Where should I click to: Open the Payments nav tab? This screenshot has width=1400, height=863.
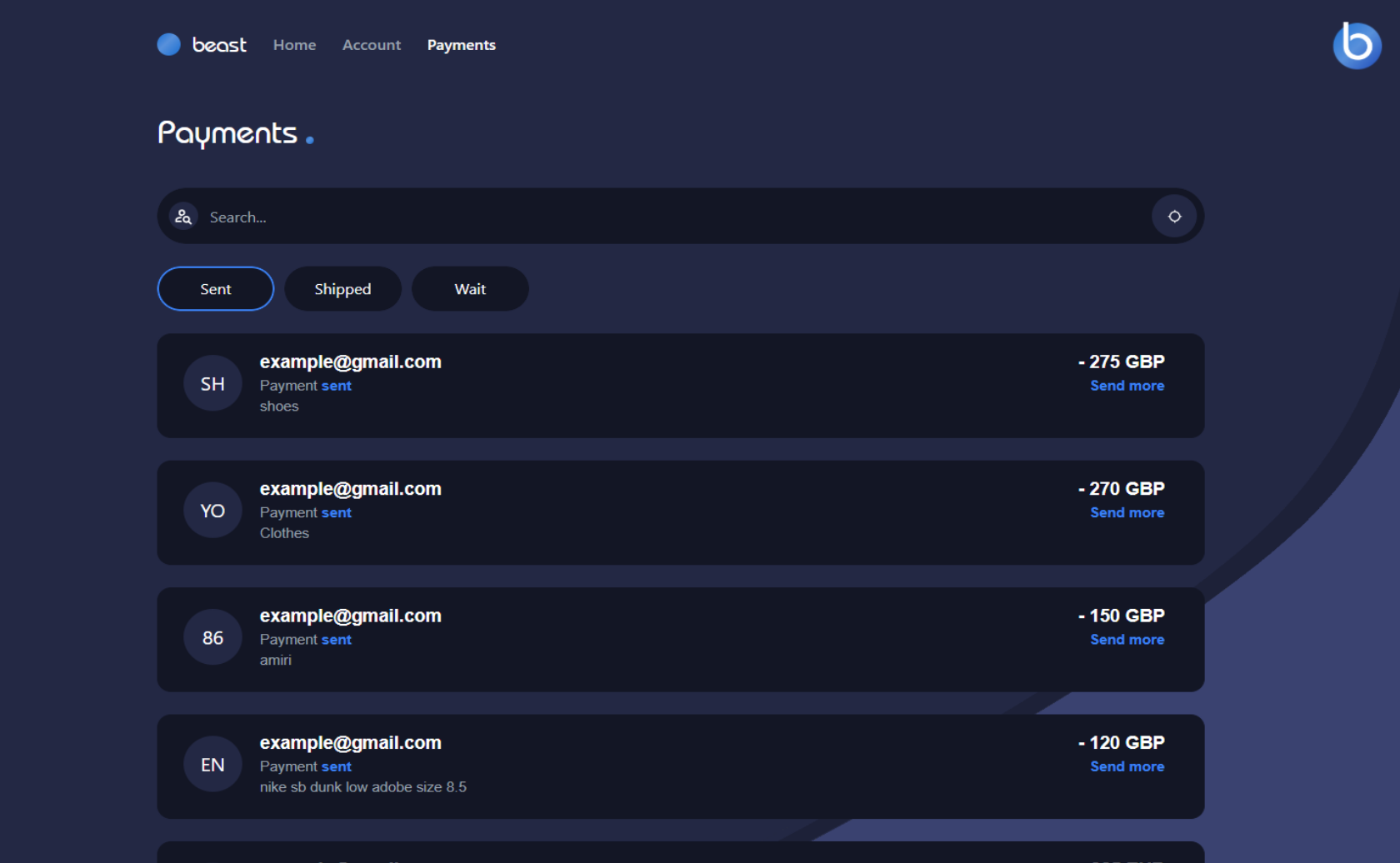461,45
